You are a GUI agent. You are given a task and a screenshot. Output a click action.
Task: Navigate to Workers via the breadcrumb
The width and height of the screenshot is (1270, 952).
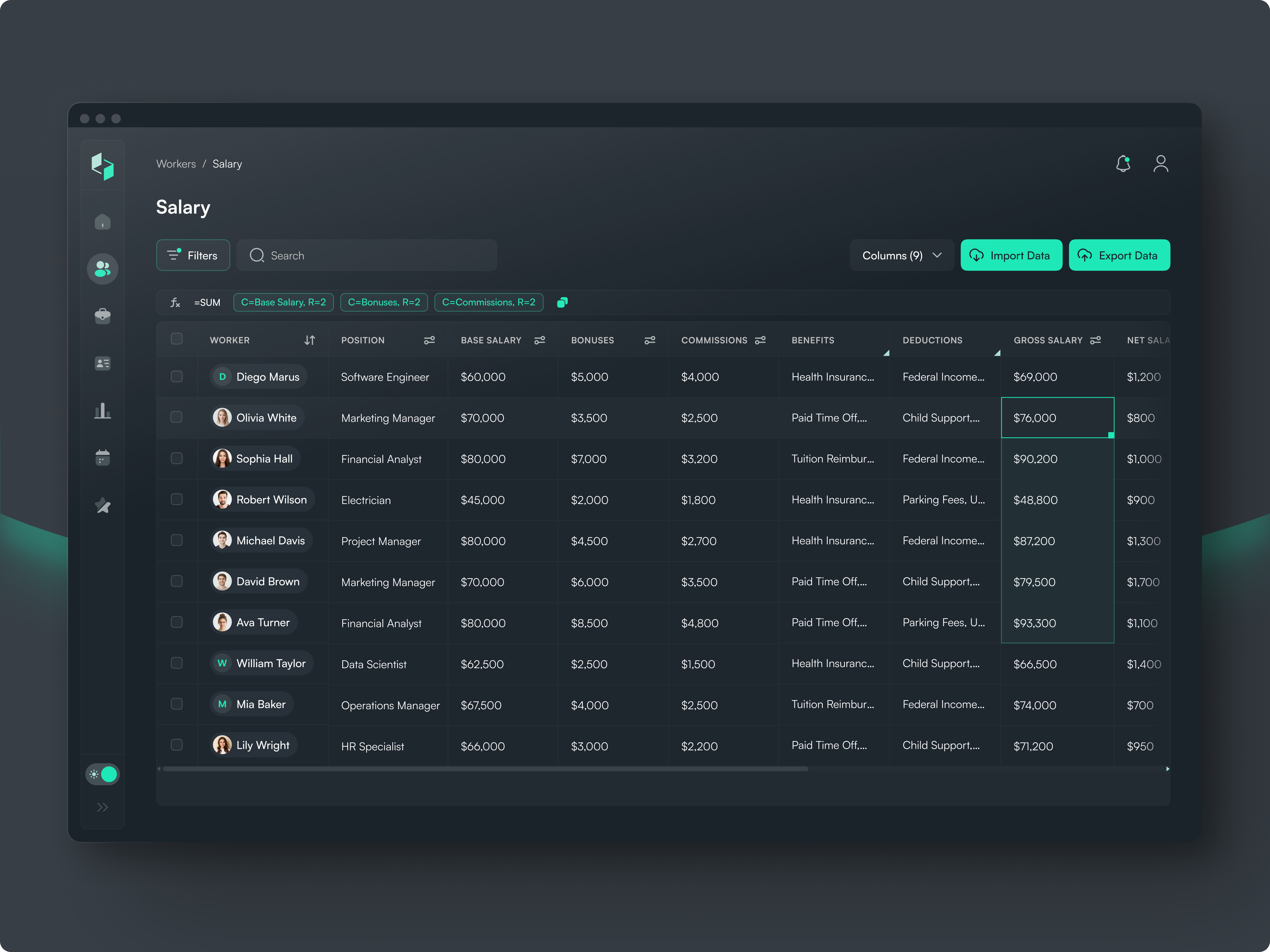(176, 164)
